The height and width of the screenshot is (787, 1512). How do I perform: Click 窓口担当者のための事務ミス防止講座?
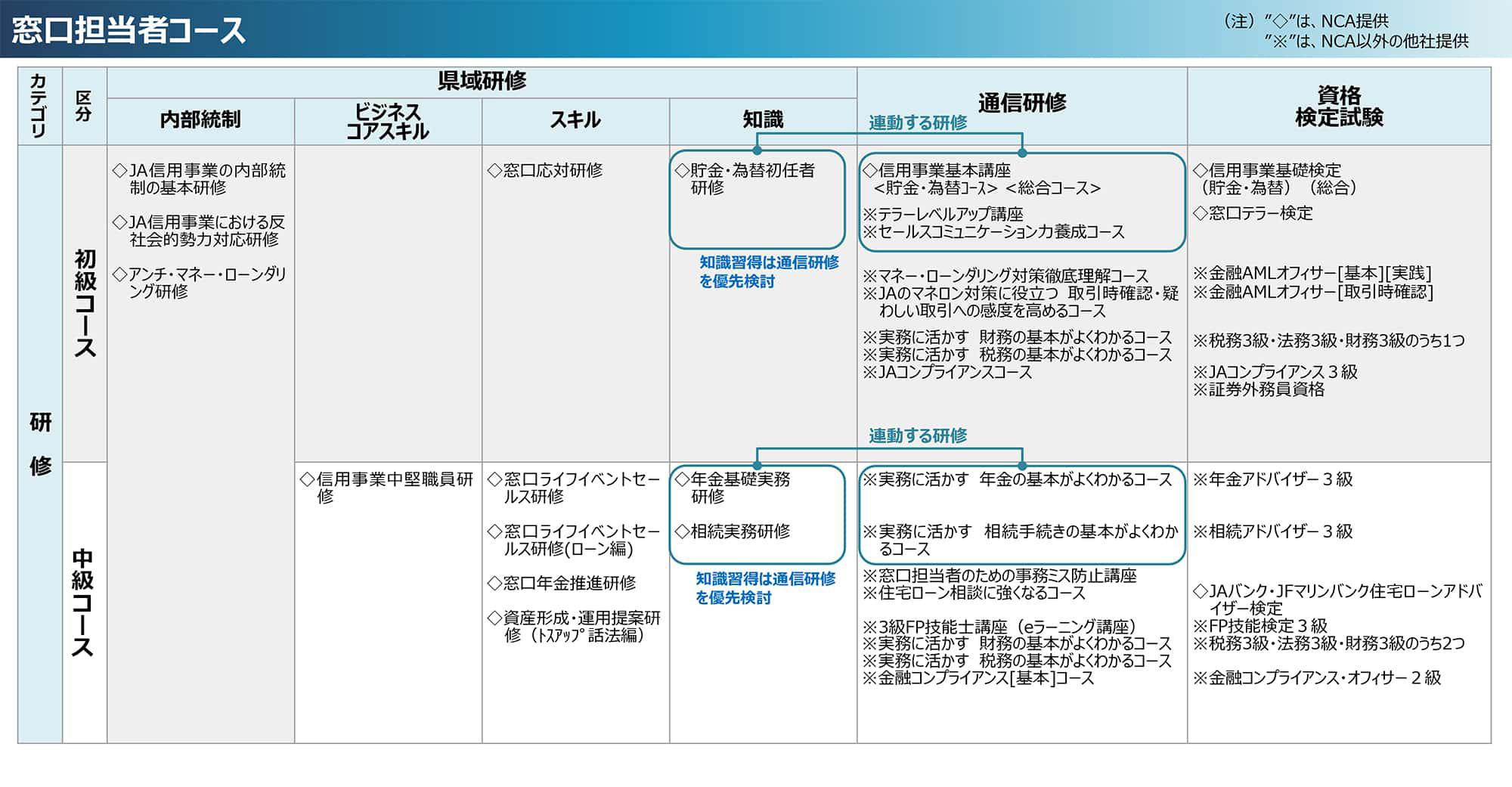(x=999, y=575)
